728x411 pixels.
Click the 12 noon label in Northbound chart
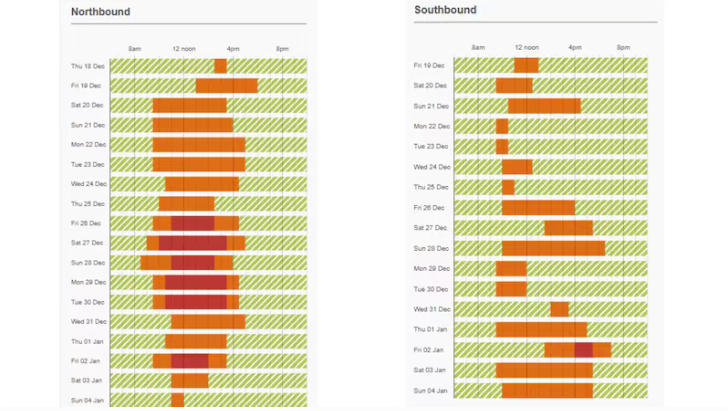(184, 48)
